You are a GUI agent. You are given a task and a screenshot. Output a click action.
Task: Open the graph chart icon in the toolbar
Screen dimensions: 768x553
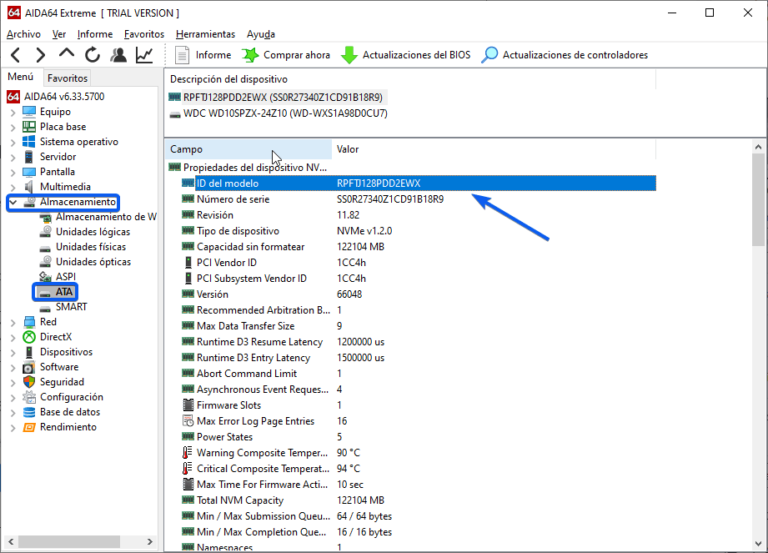(144, 55)
